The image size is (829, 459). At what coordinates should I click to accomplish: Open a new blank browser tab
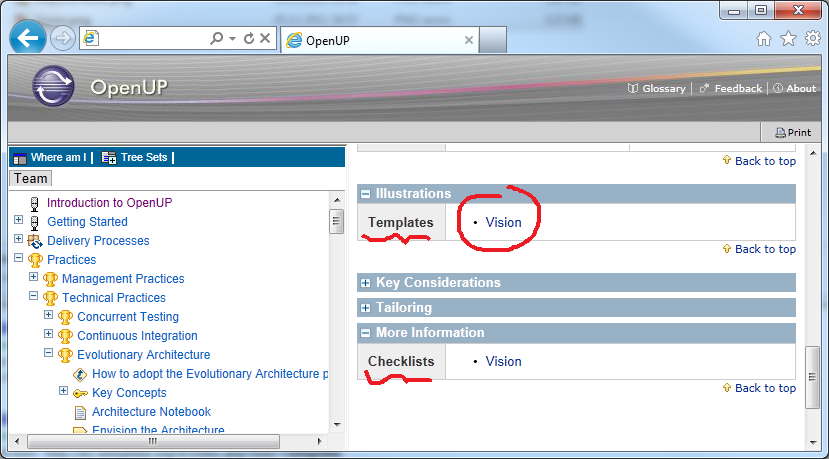[493, 40]
